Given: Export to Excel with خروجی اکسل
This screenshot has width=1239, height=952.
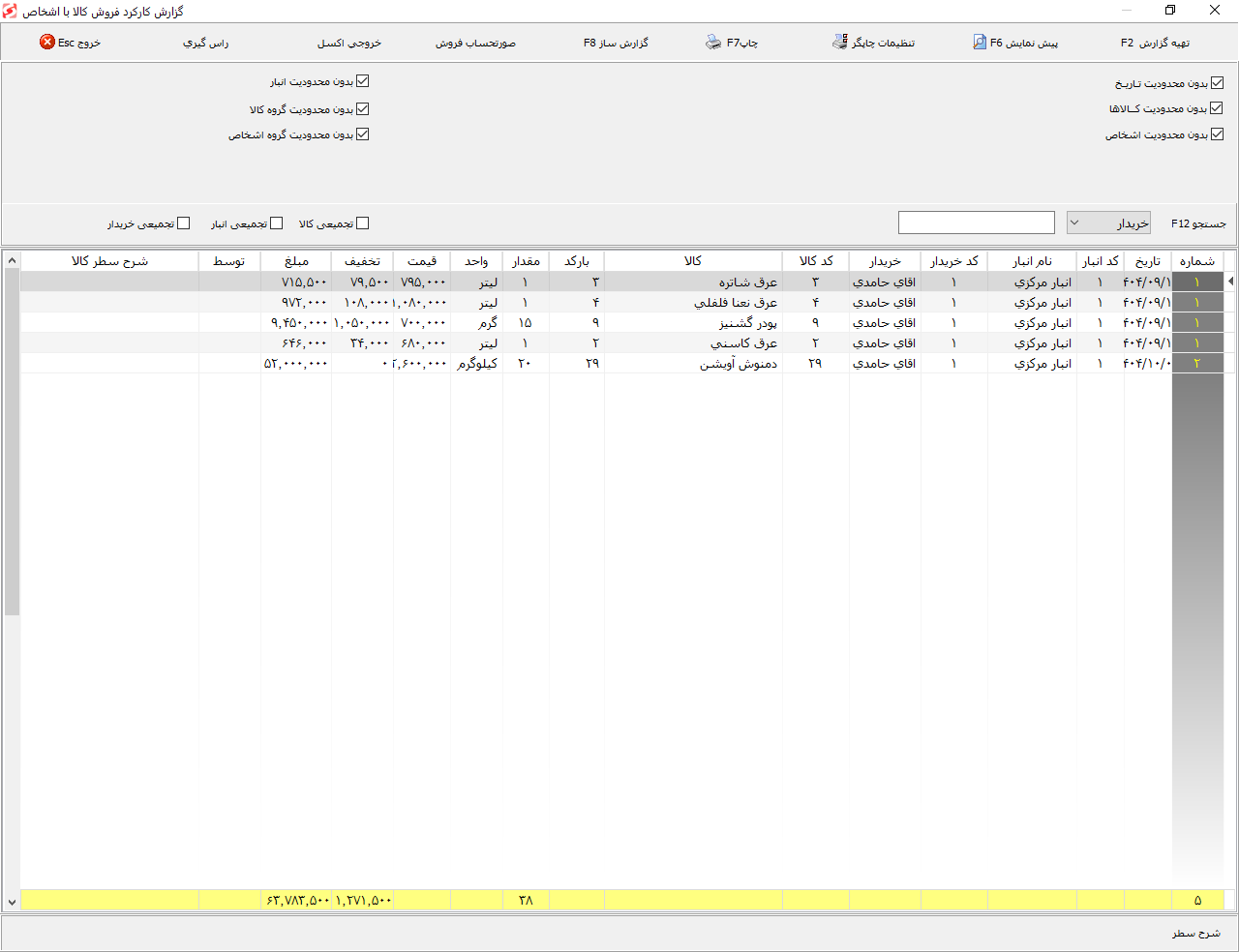Looking at the screenshot, I should pos(349,43).
